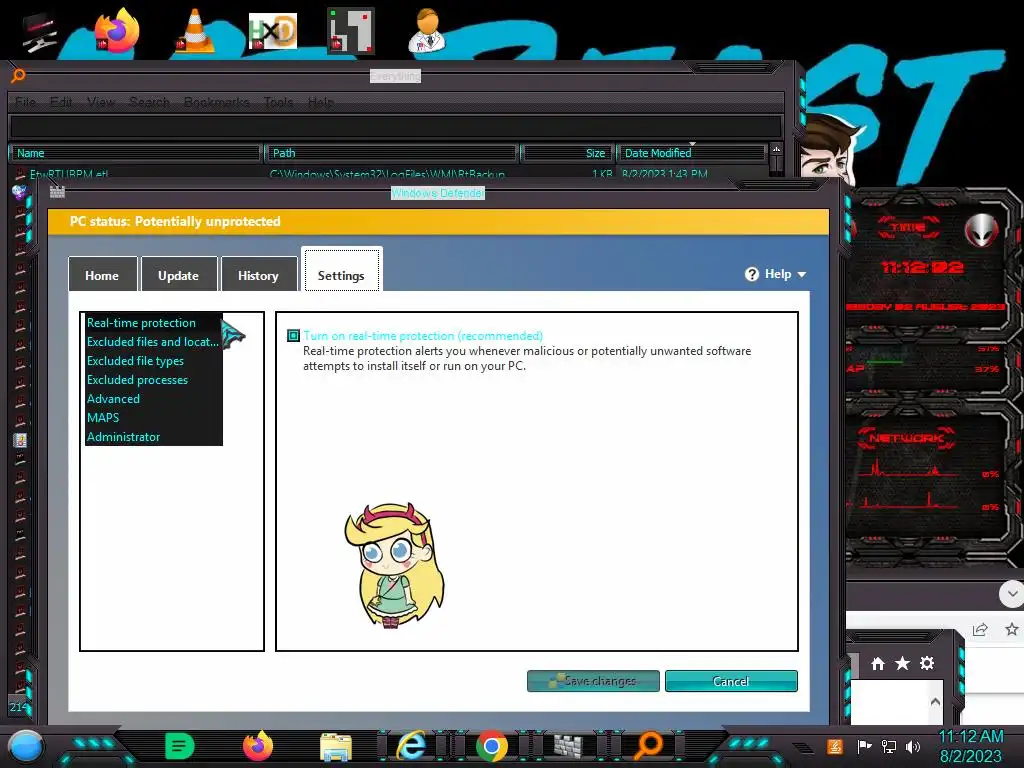This screenshot has height=768, width=1024.
Task: Open the Firefox desktop shortcut
Action: tap(117, 31)
